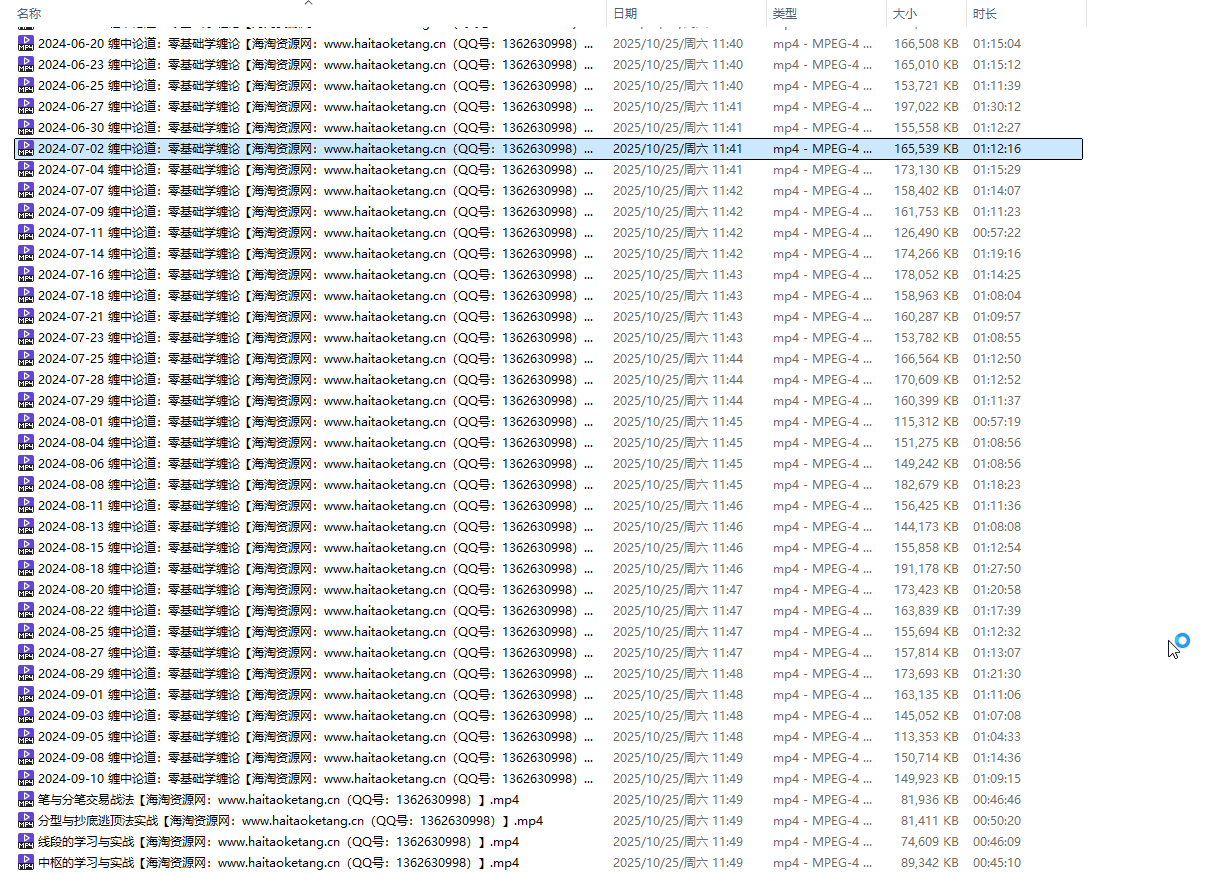Sort the list by 大小 column
This screenshot has height=874, width=1227.
[904, 14]
